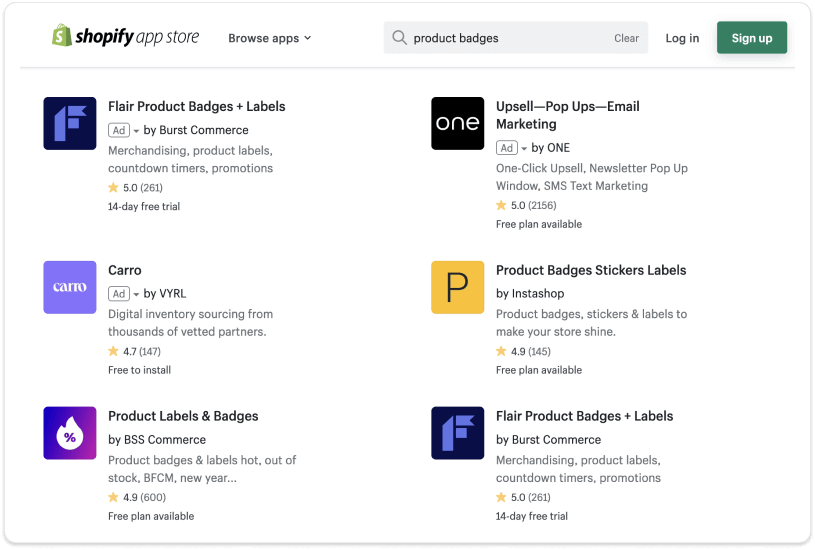
Task: Open the Flair icon in the non-ad listing
Action: [x=457, y=433]
